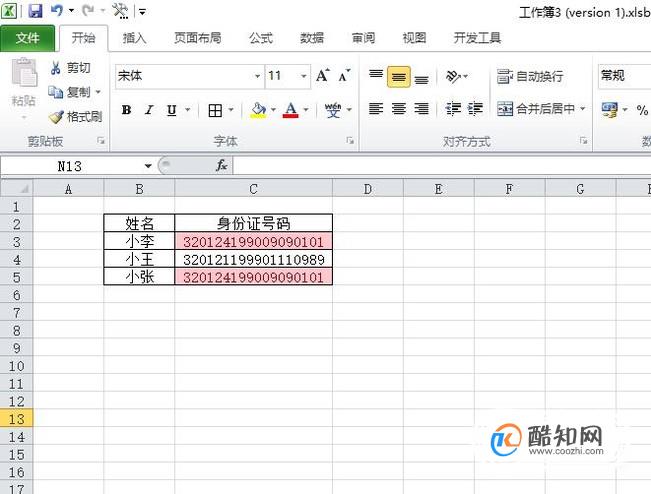Click the Select All corner of the grid
This screenshot has height=494, width=651.
(17, 188)
